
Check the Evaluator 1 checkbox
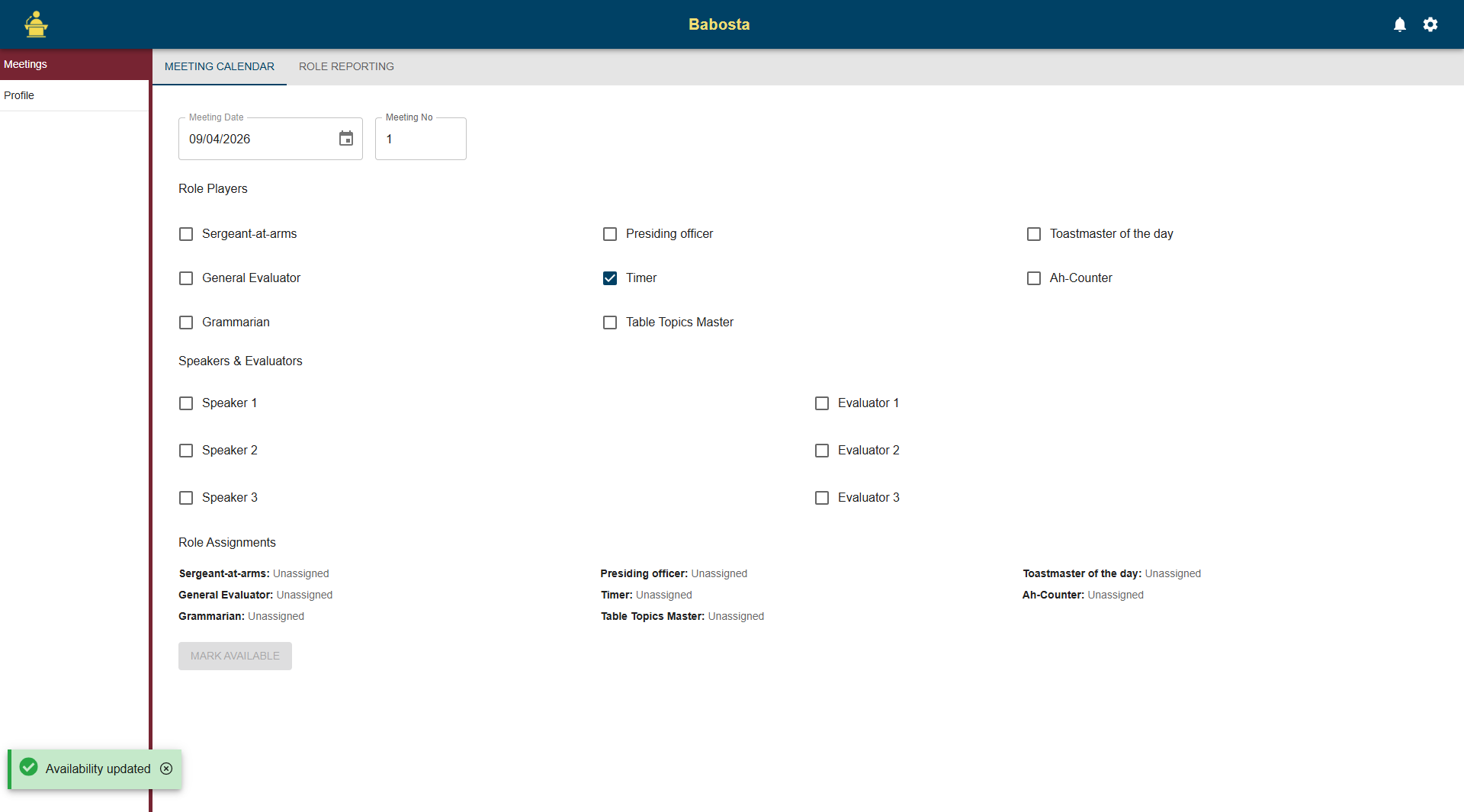tap(822, 403)
